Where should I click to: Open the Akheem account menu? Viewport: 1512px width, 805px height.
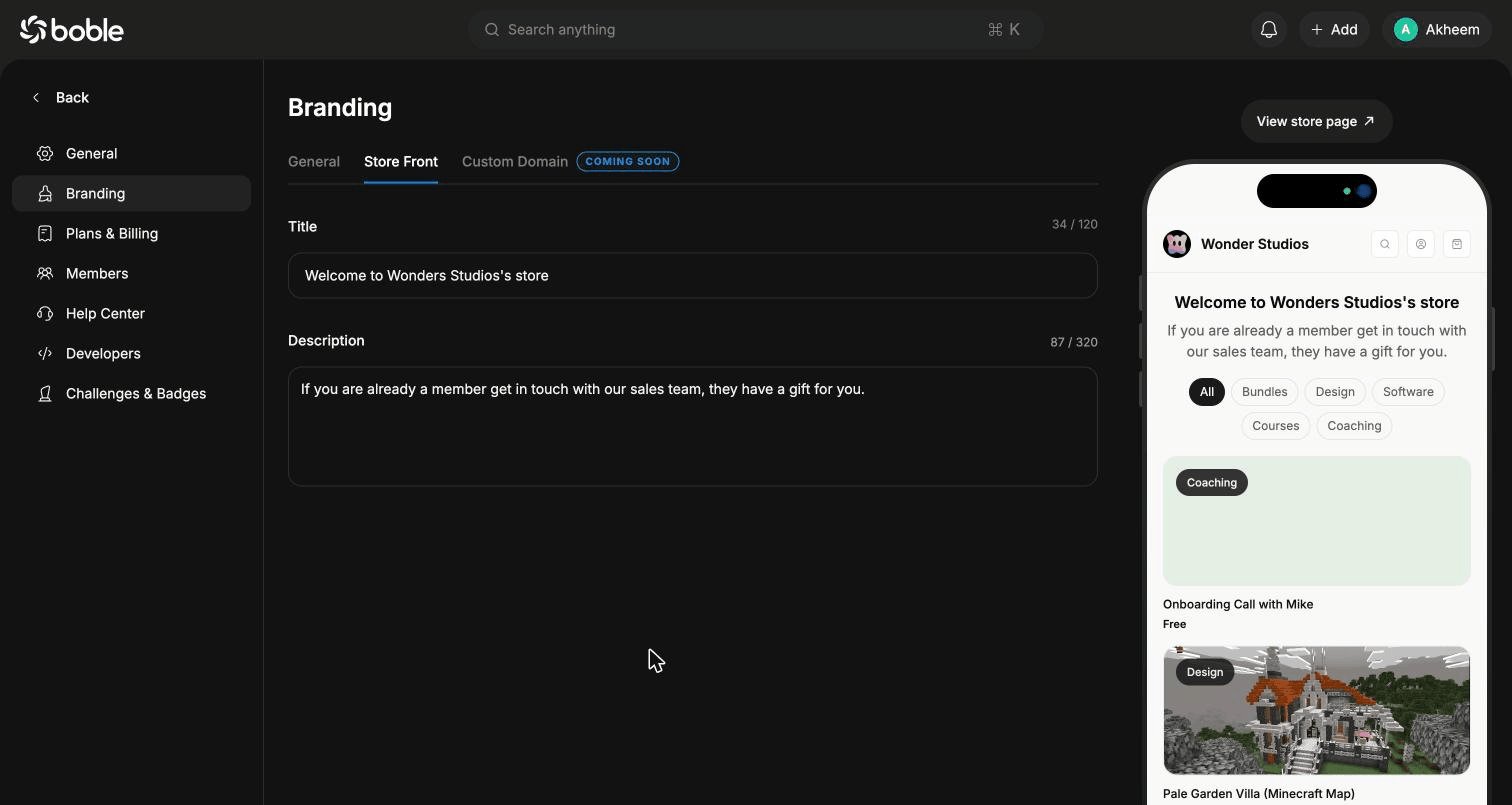1437,30
